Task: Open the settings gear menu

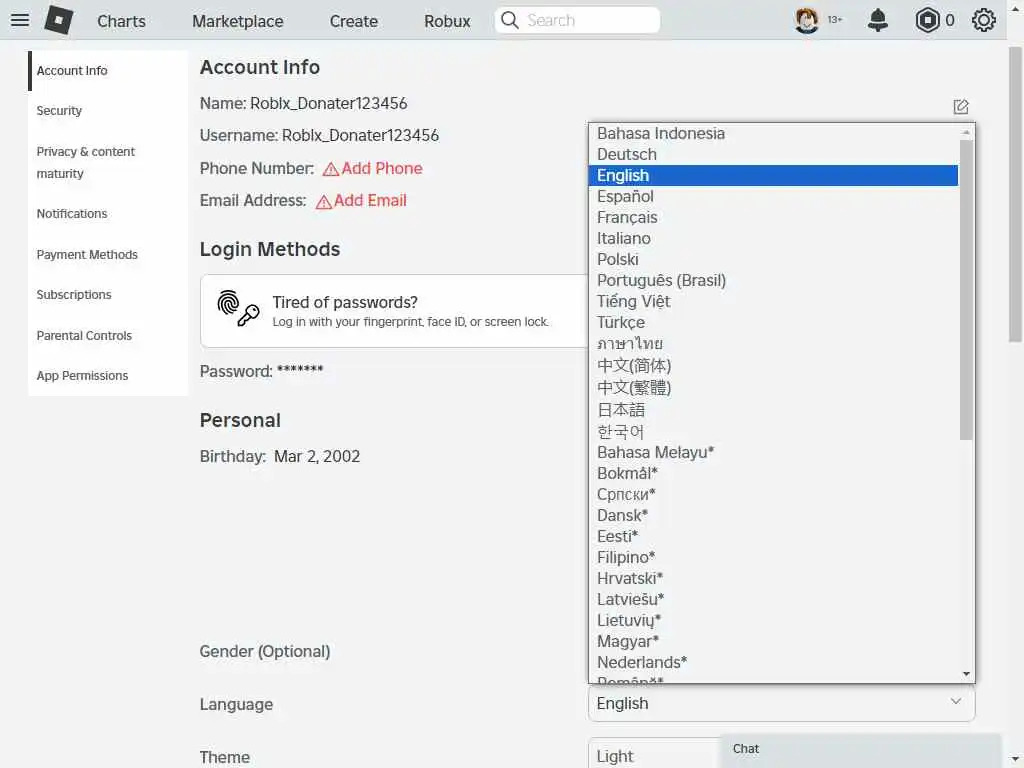Action: (984, 20)
